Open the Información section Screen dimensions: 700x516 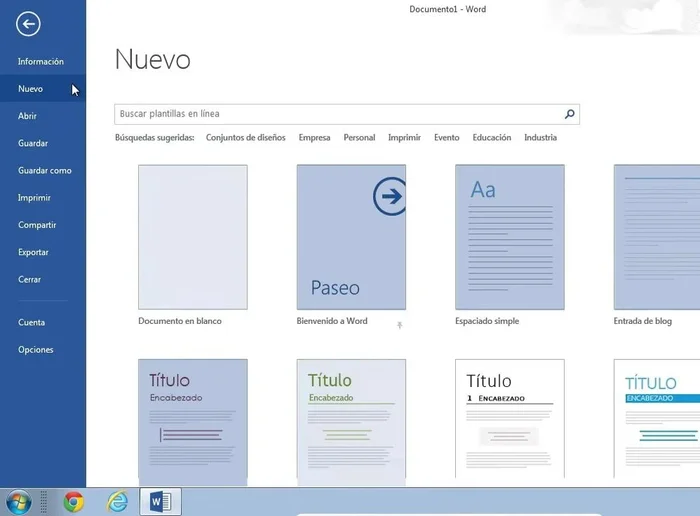click(43, 62)
